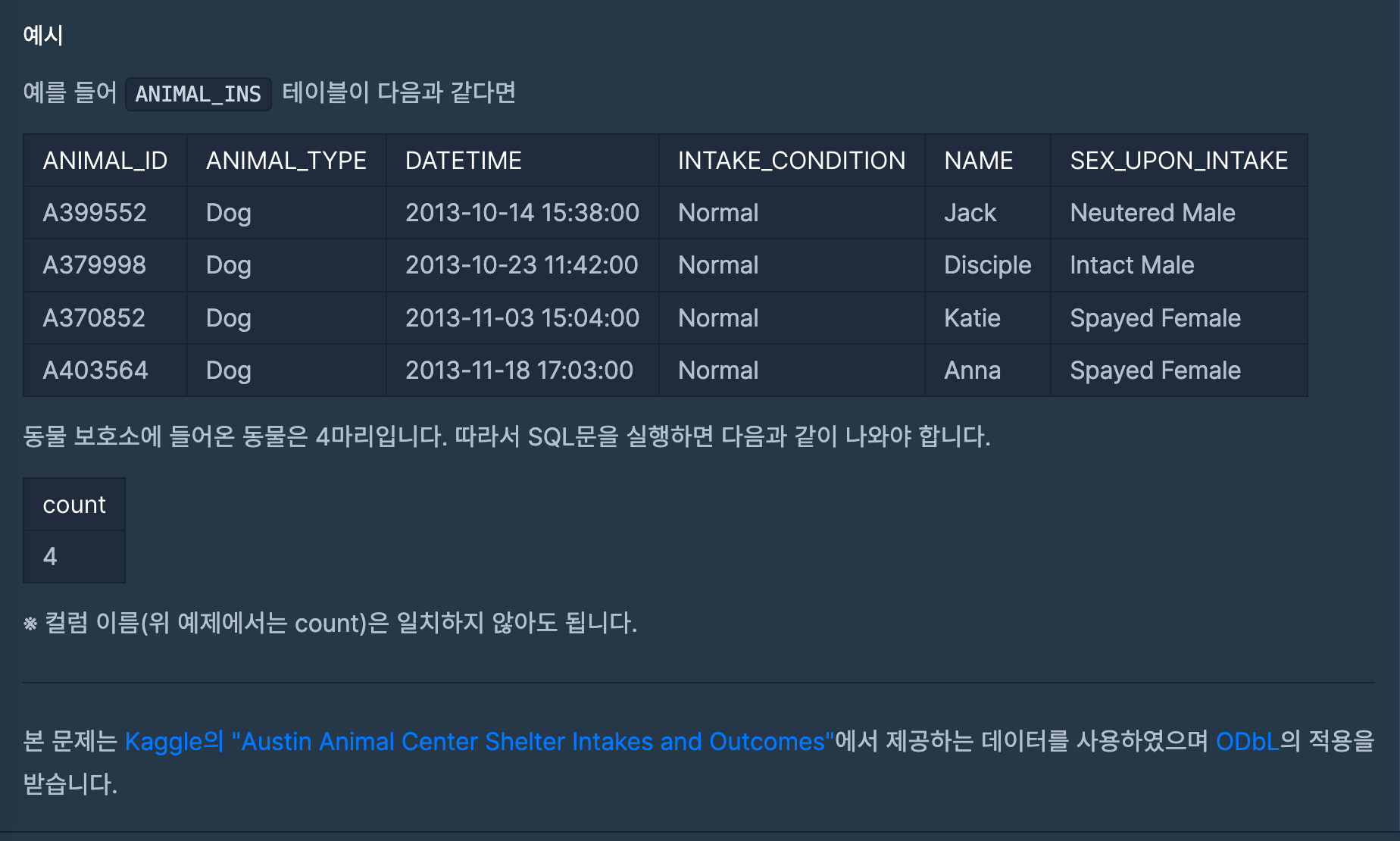This screenshot has width=1400, height=841.
Task: Click the INTAKE_CONDITION column header
Action: [792, 161]
